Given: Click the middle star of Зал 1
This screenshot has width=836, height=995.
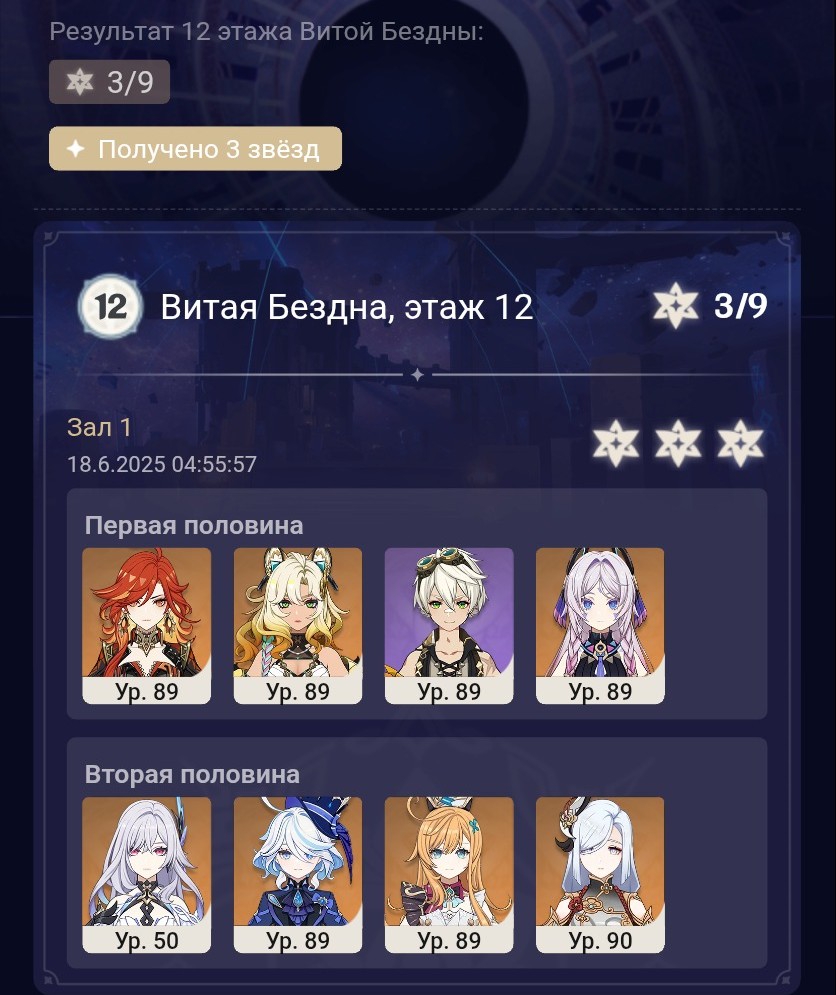Looking at the screenshot, I should point(678,443).
